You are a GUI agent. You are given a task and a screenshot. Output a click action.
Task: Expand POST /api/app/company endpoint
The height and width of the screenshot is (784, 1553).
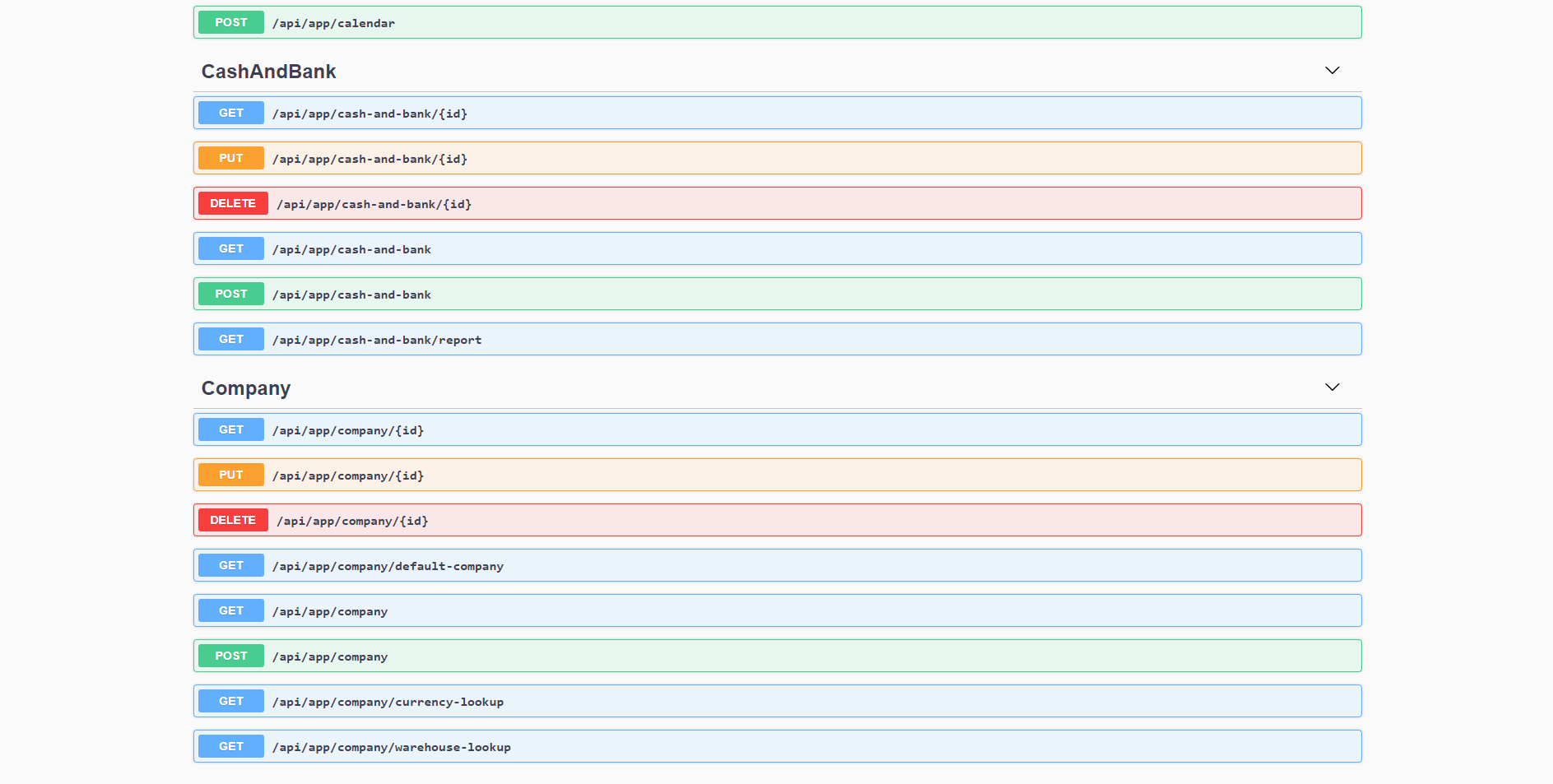(330, 656)
